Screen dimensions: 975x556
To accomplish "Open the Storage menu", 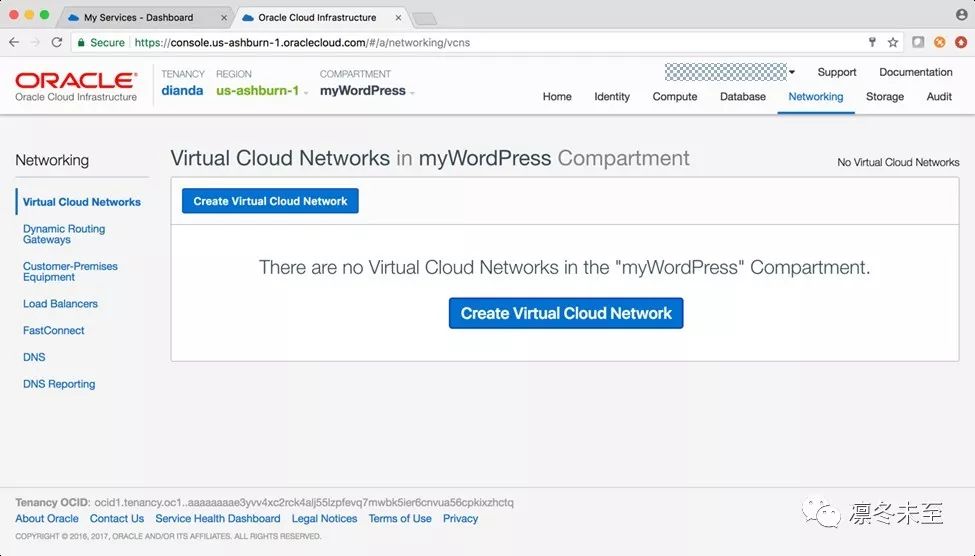I will (x=885, y=96).
